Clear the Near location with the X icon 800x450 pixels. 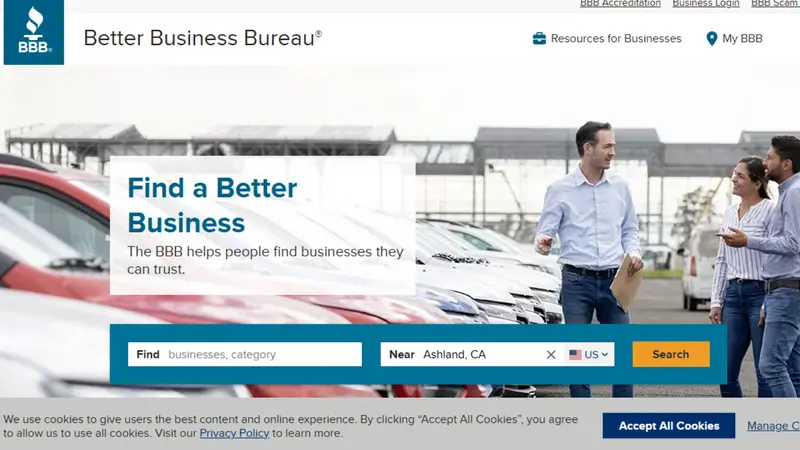[x=551, y=355]
